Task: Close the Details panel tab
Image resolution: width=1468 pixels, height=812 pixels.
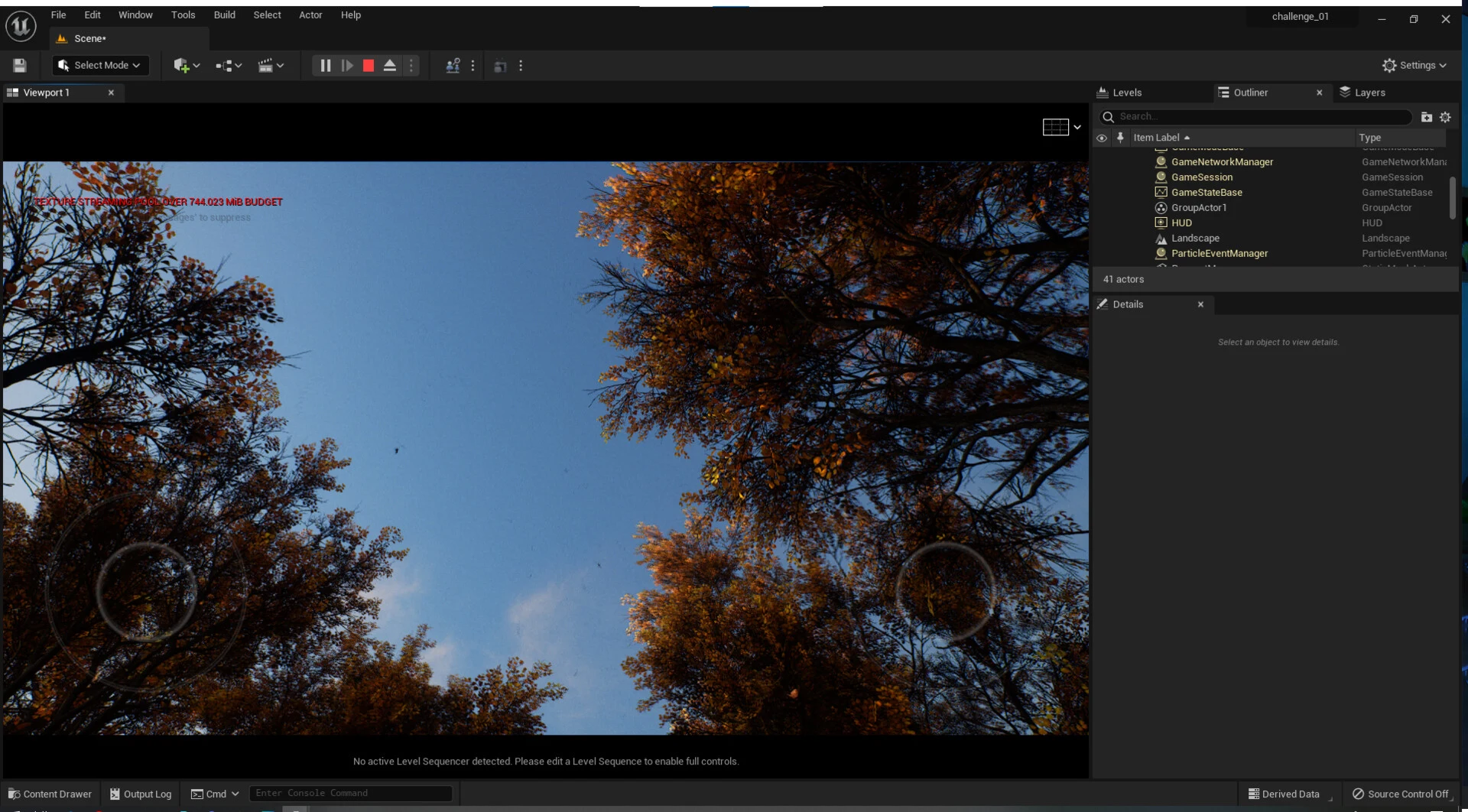Action: (x=1200, y=304)
